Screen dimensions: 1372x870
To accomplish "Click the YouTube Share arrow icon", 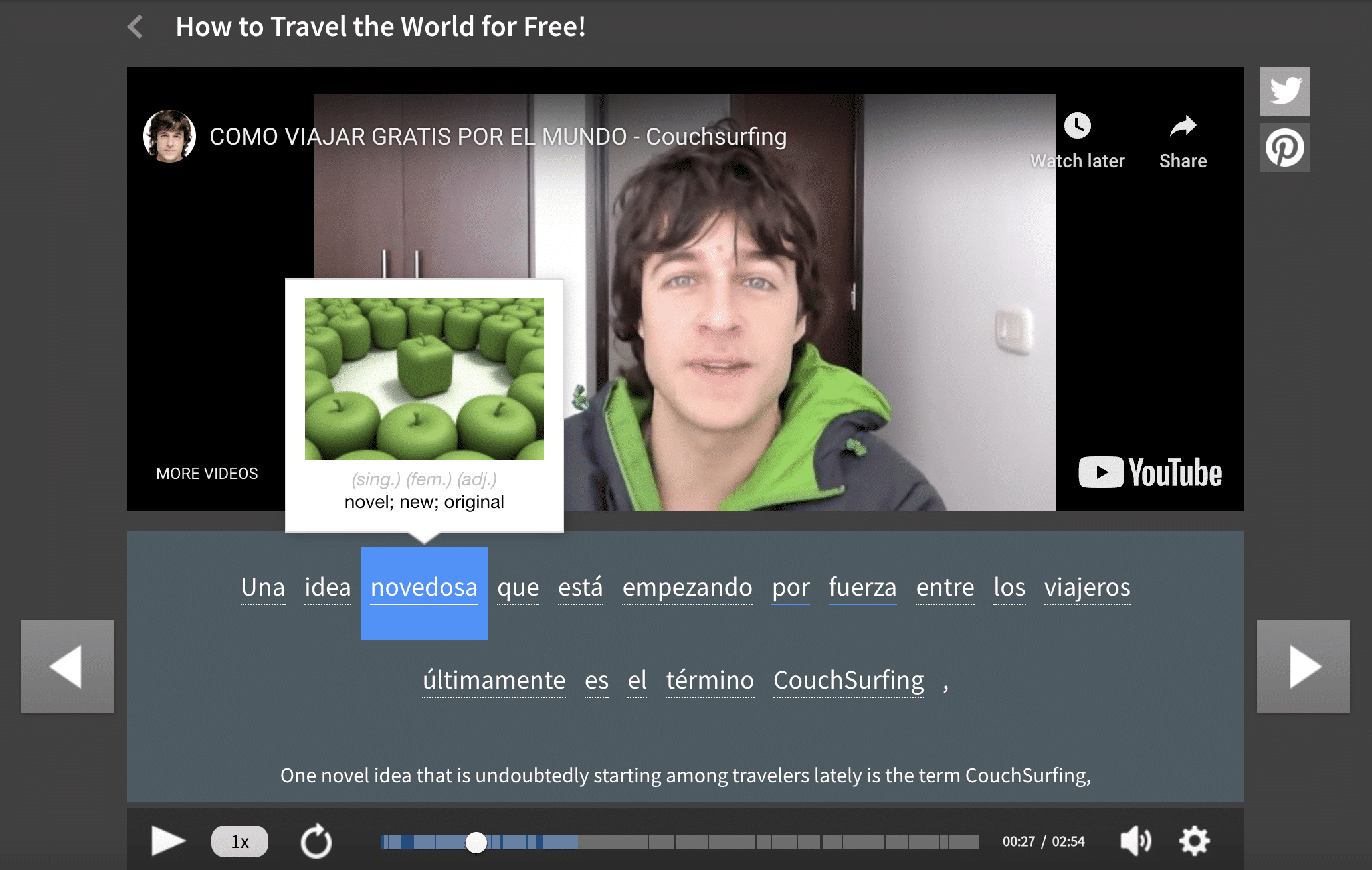I will 1183,126.
